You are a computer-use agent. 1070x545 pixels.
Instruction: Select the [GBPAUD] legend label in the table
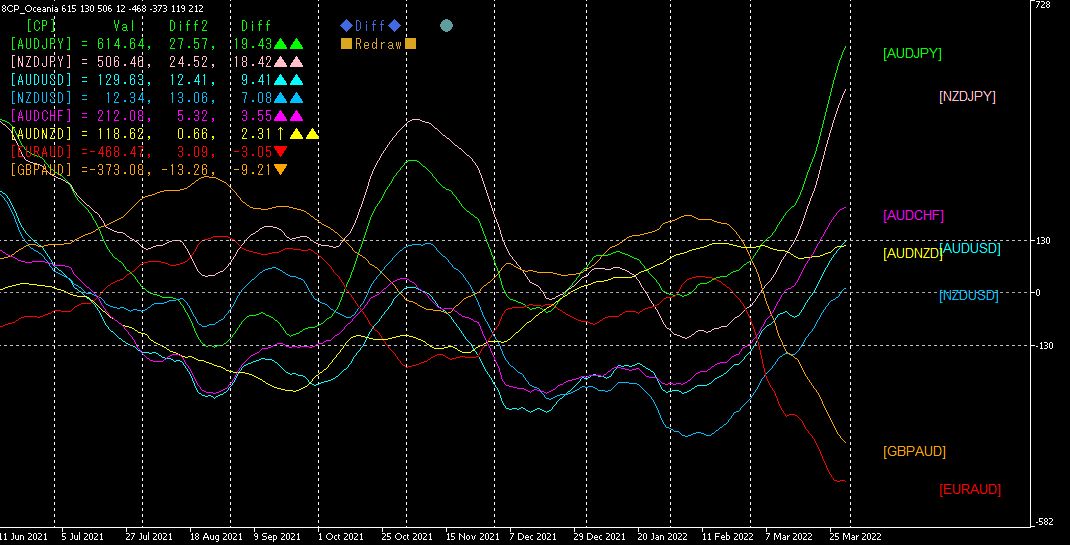41,169
